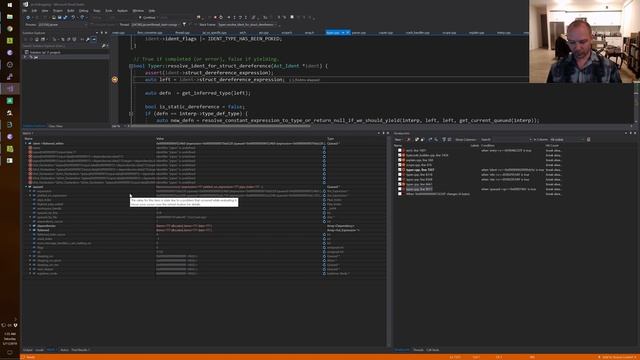Toggle scope.cpp line 676 breakpoint checkbox

pos(400,165)
